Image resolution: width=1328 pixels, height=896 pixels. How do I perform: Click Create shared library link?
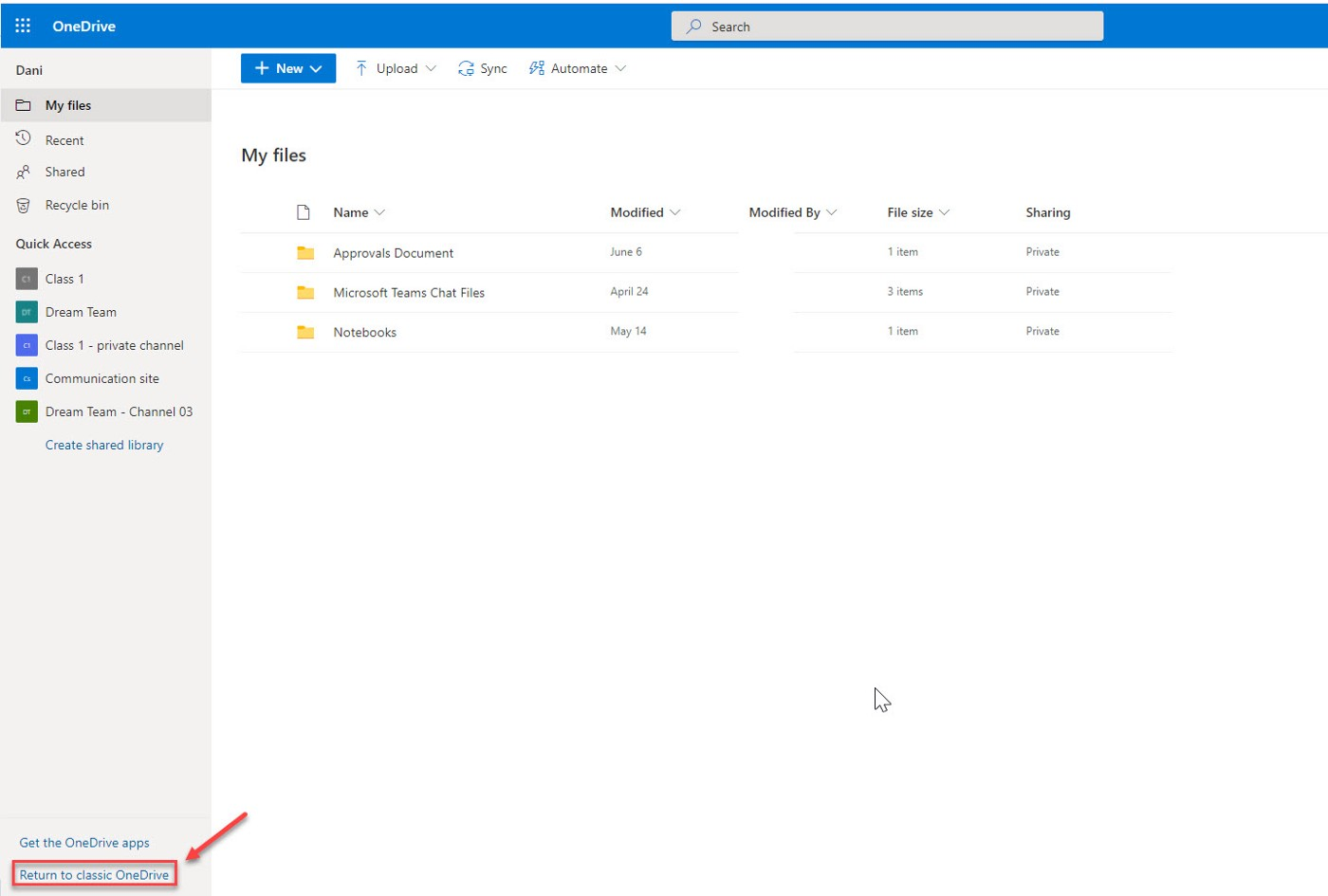click(x=104, y=445)
